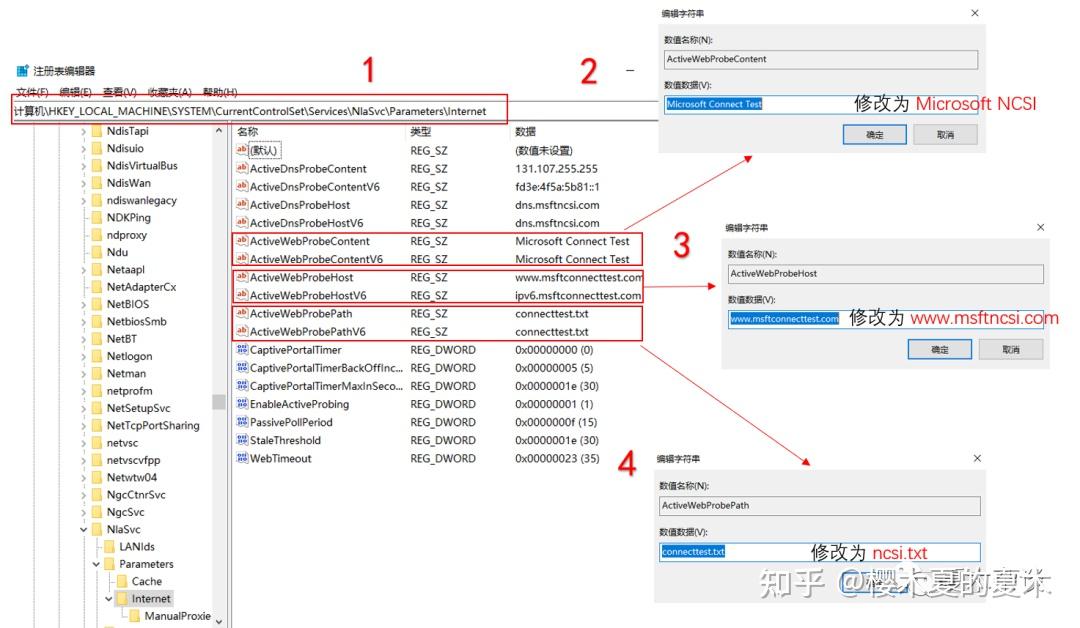Select the WebTimeout DWORD value icon
Screen dimensions: 1080x628
(241, 458)
